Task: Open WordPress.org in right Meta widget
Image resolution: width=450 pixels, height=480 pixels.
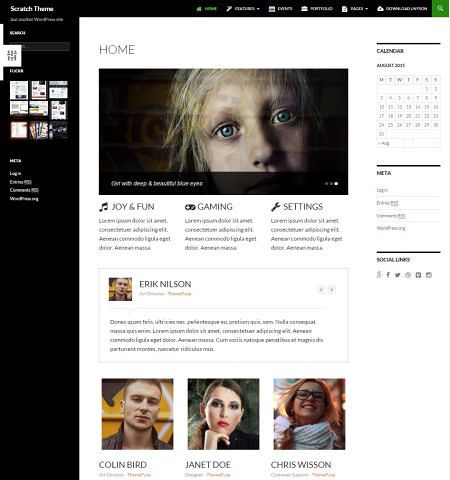Action: [x=391, y=228]
